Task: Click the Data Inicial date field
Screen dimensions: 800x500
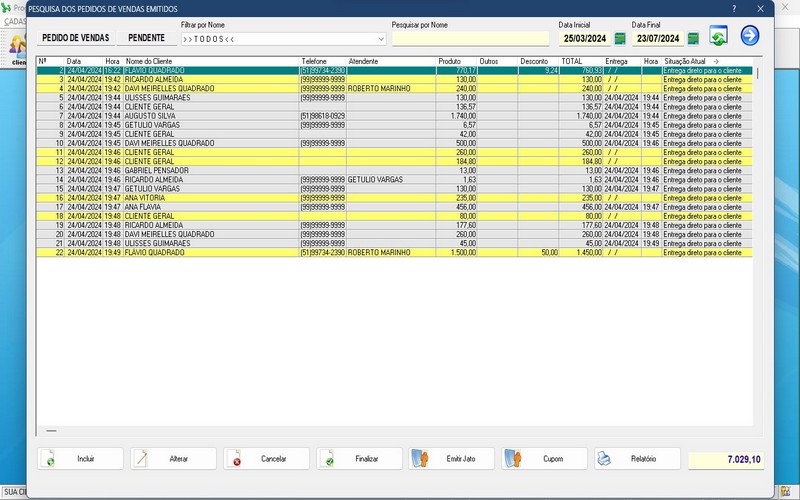Action: click(x=584, y=39)
